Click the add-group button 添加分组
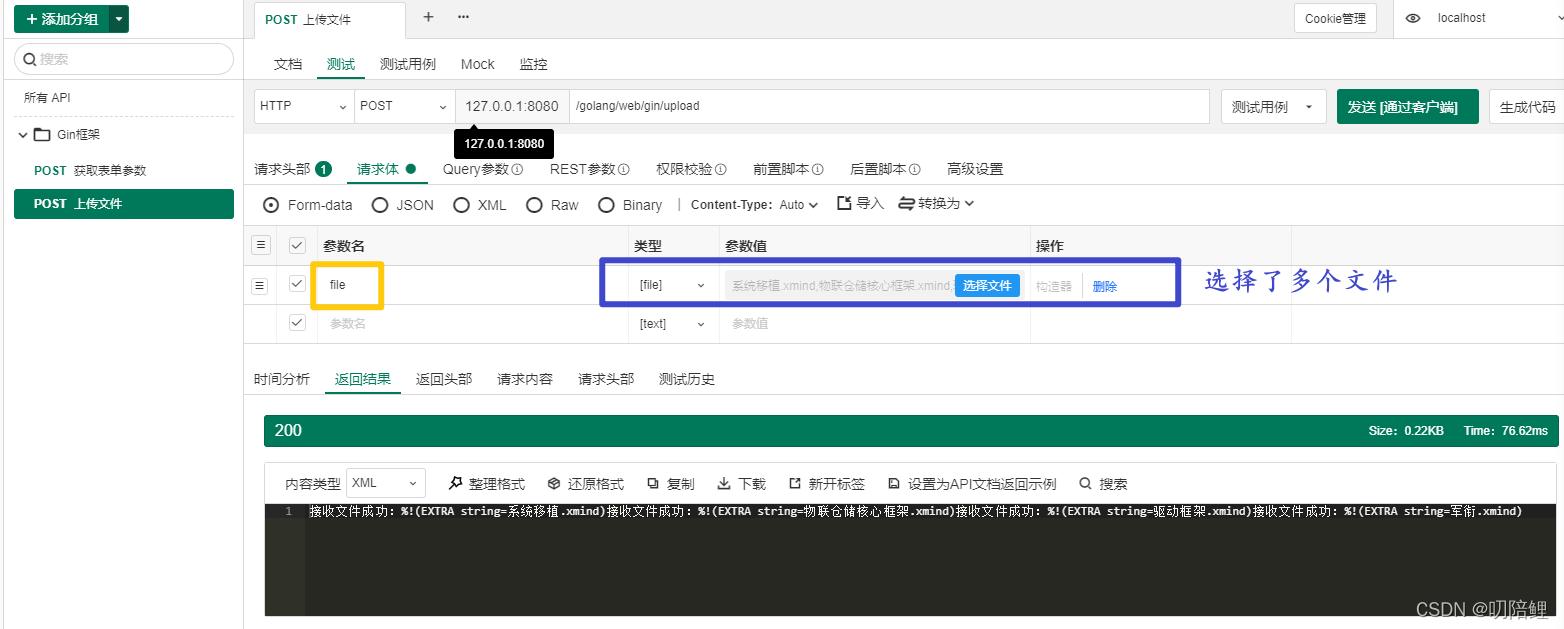The height and width of the screenshot is (629, 1564). (x=61, y=19)
